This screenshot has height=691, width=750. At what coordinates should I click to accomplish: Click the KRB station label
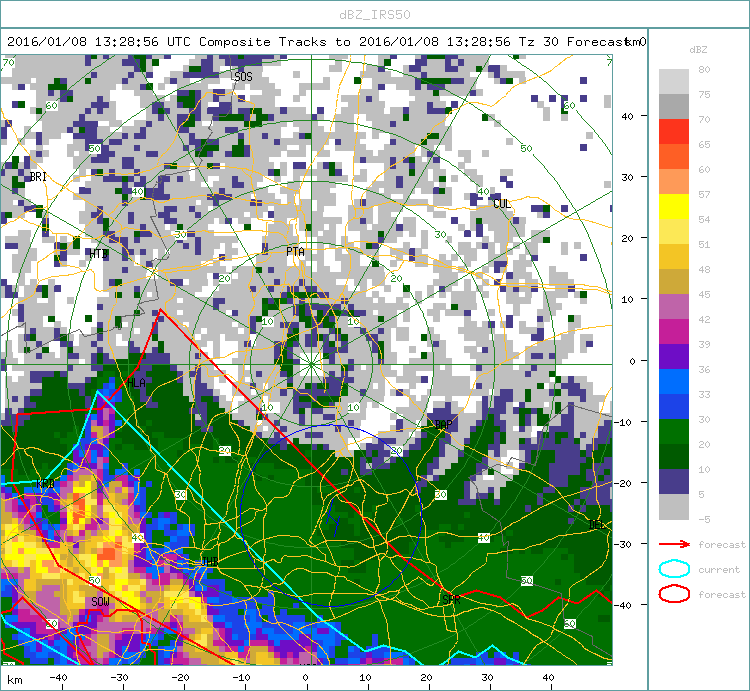[45, 483]
